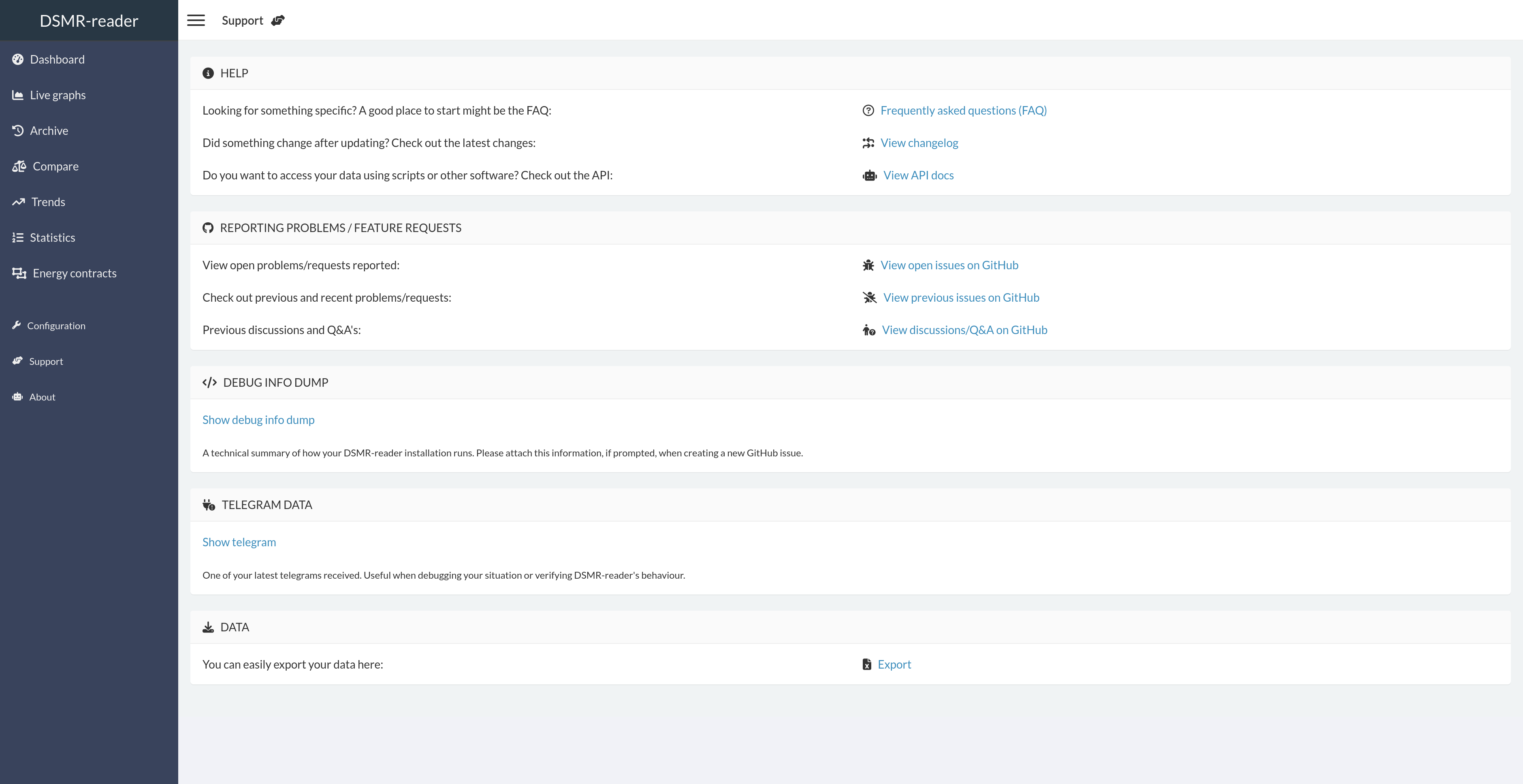Expand Show debug info dump
The image size is (1523, 784).
click(x=258, y=420)
